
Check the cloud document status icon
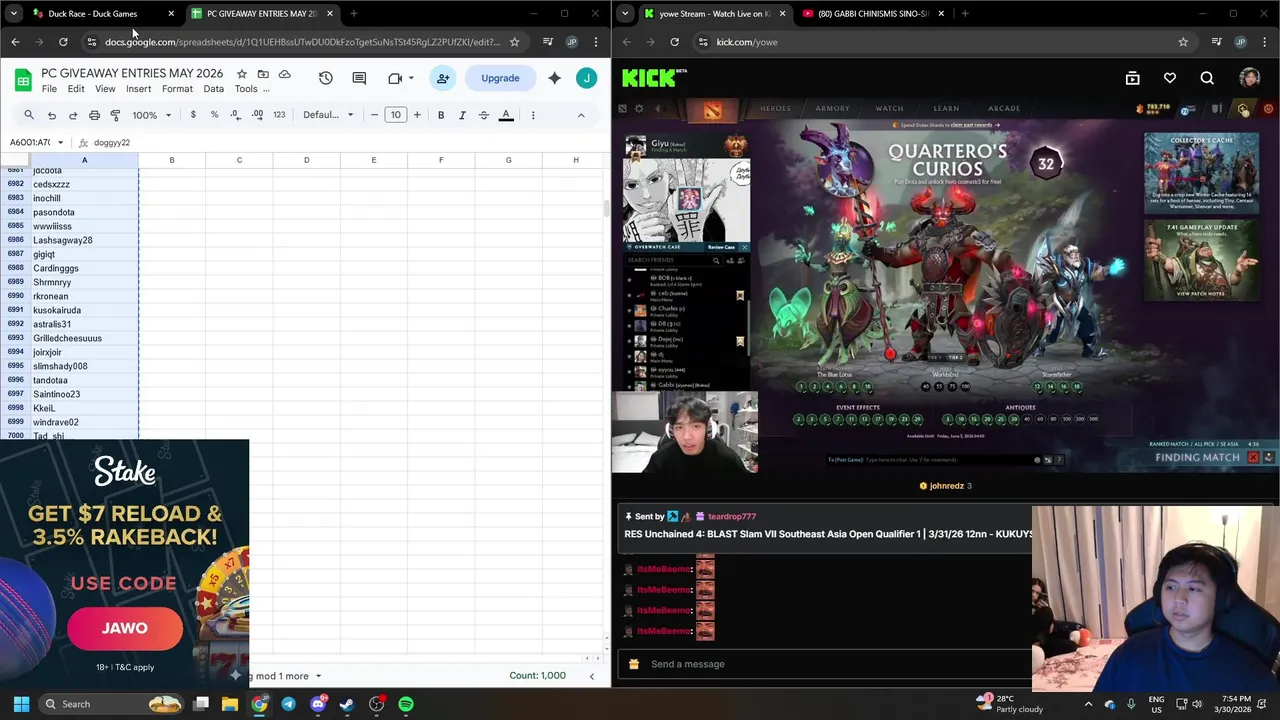(285, 74)
